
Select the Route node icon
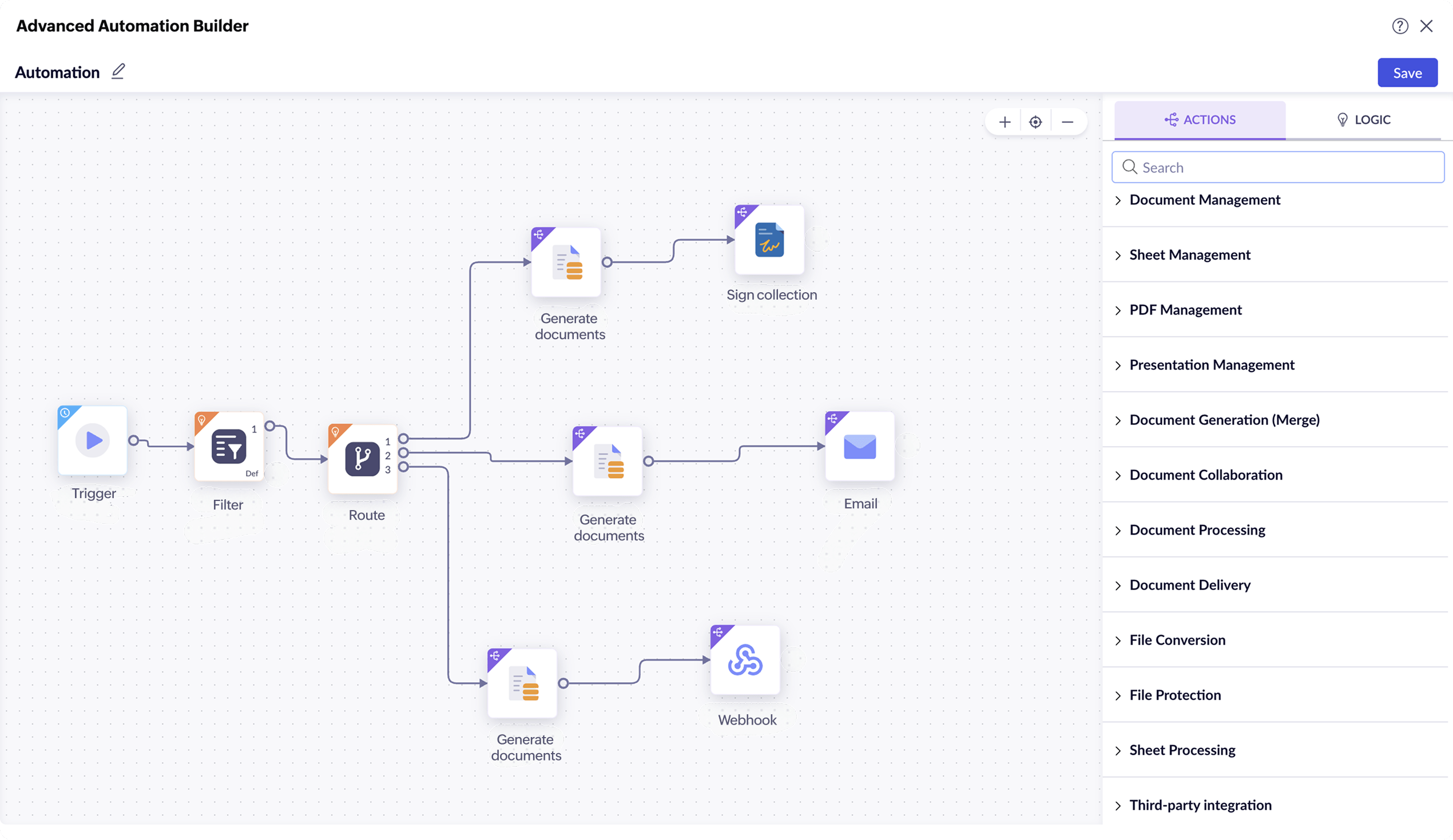tap(363, 459)
